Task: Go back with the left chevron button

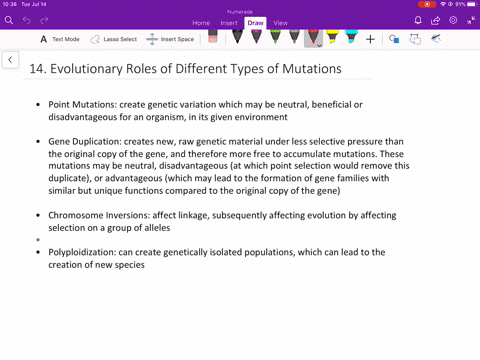Action: point(10,60)
